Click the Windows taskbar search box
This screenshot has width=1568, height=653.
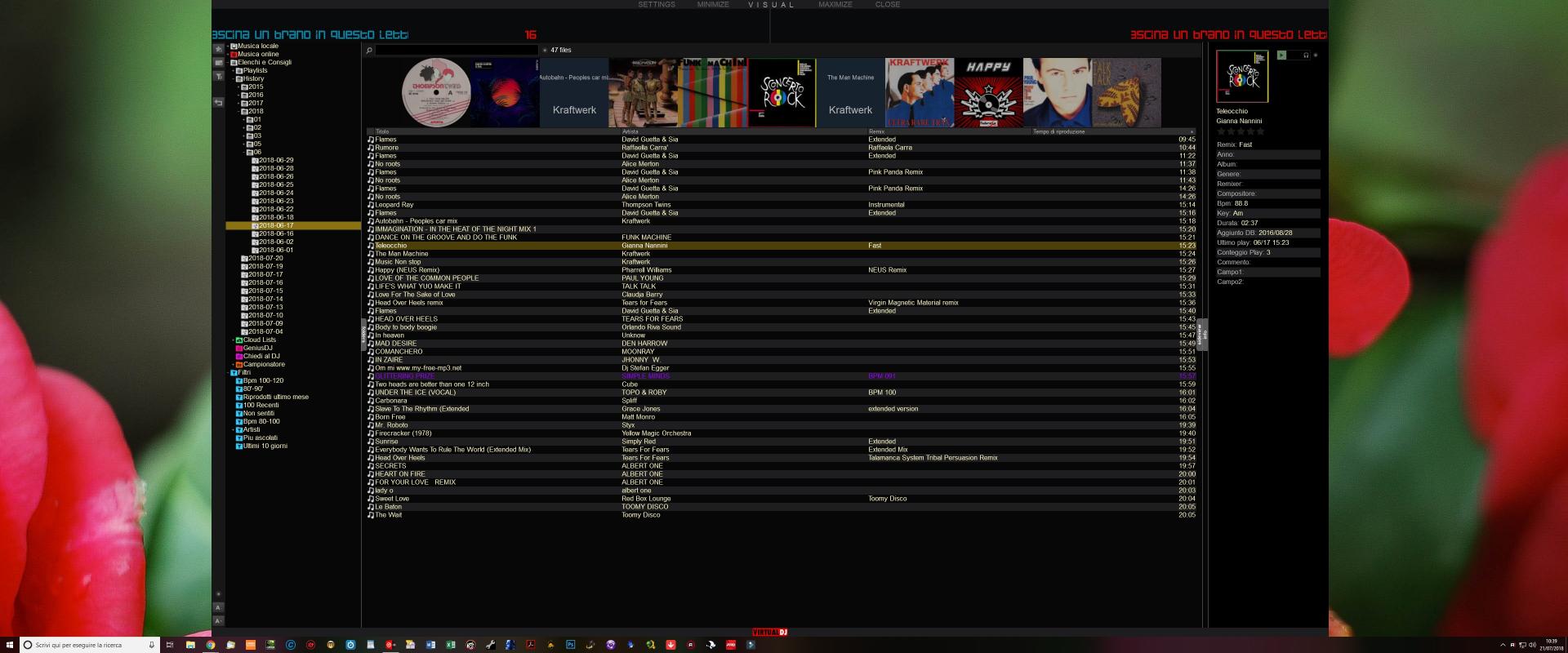(88, 645)
